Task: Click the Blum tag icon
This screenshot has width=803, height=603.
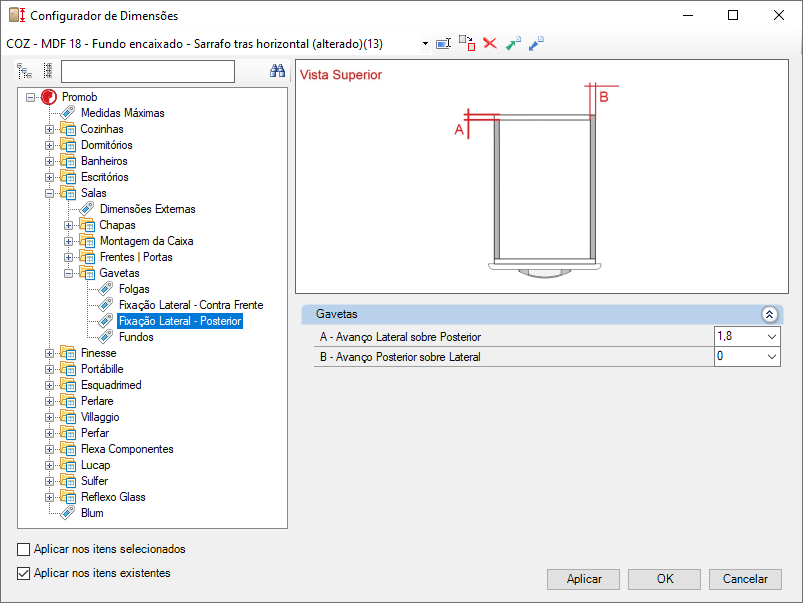Action: [68, 513]
